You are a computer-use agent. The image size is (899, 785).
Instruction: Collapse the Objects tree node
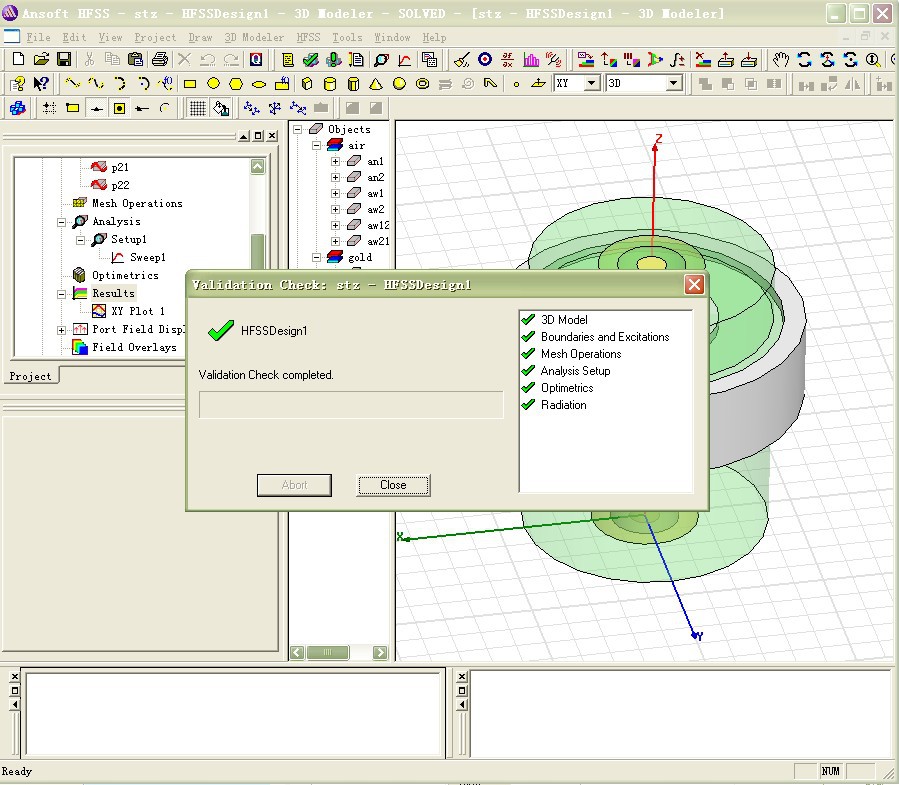(x=298, y=130)
